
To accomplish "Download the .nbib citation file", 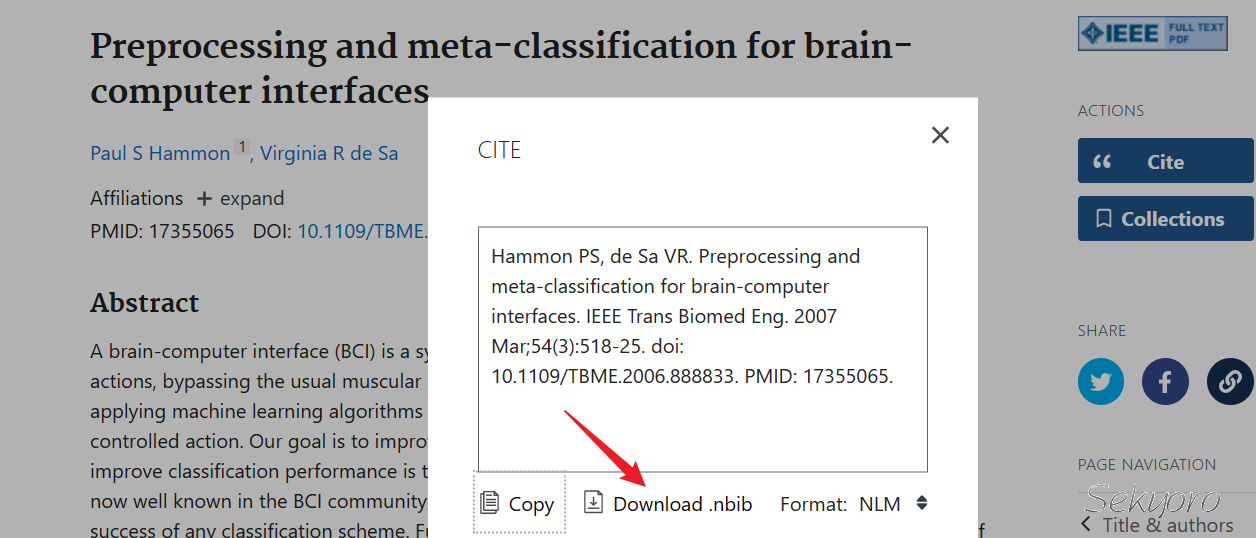I will [x=668, y=504].
